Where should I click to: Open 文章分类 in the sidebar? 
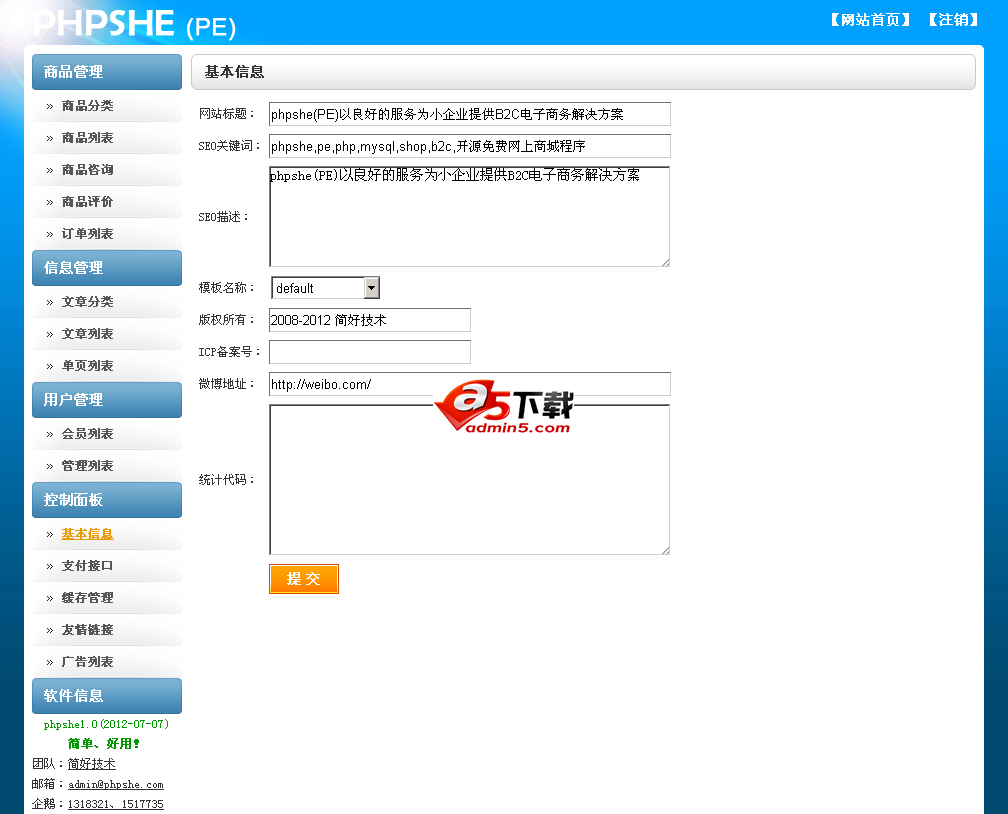coord(87,302)
